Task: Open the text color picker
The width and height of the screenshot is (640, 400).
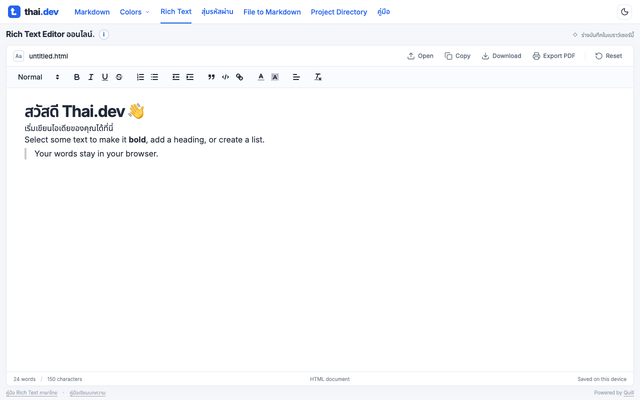Action: (261, 77)
